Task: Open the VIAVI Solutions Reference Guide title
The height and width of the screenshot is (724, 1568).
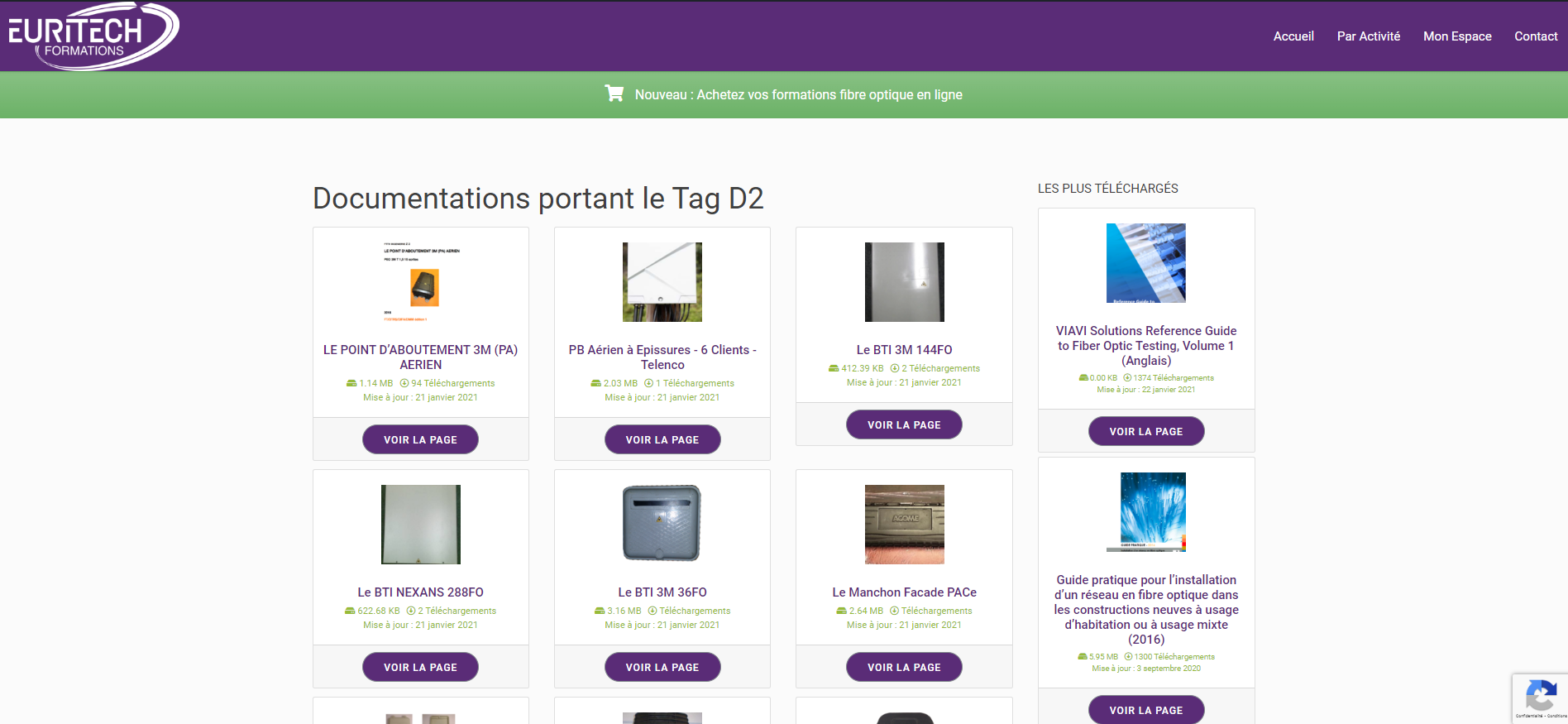Action: click(1146, 346)
